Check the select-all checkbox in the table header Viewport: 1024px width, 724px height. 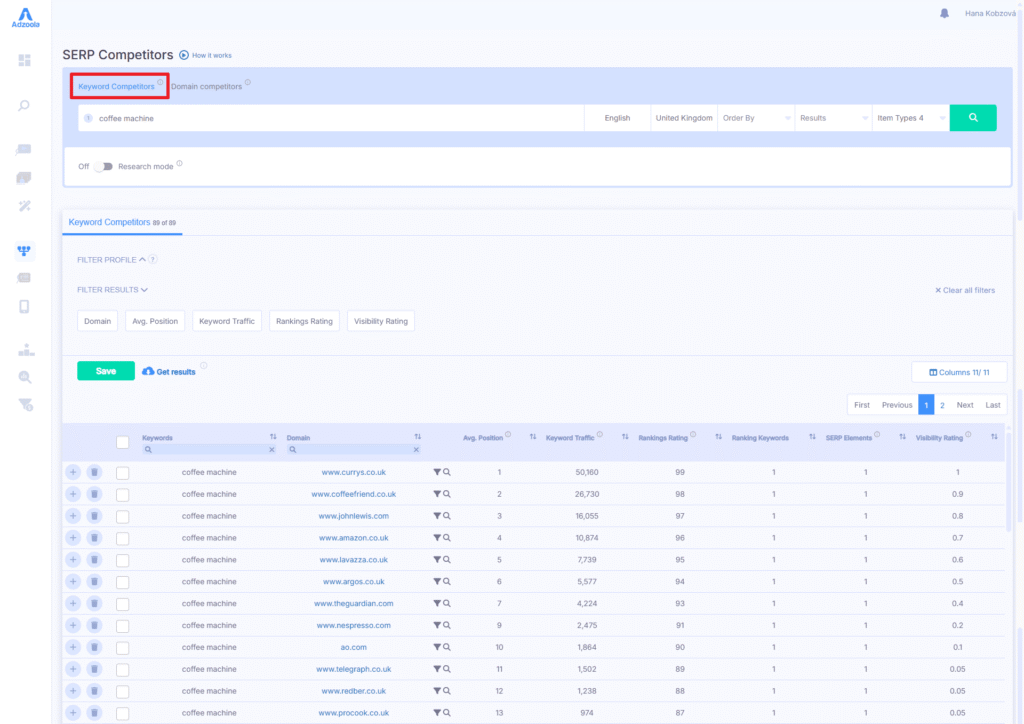(x=125, y=441)
